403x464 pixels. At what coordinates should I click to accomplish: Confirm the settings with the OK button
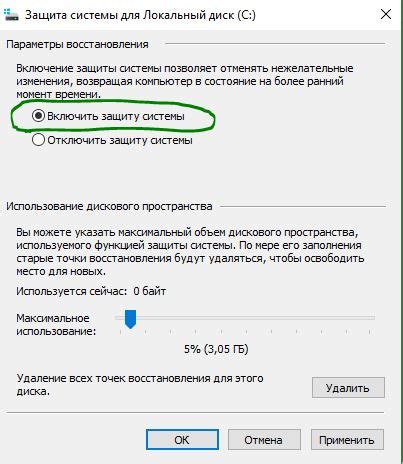coord(182,440)
